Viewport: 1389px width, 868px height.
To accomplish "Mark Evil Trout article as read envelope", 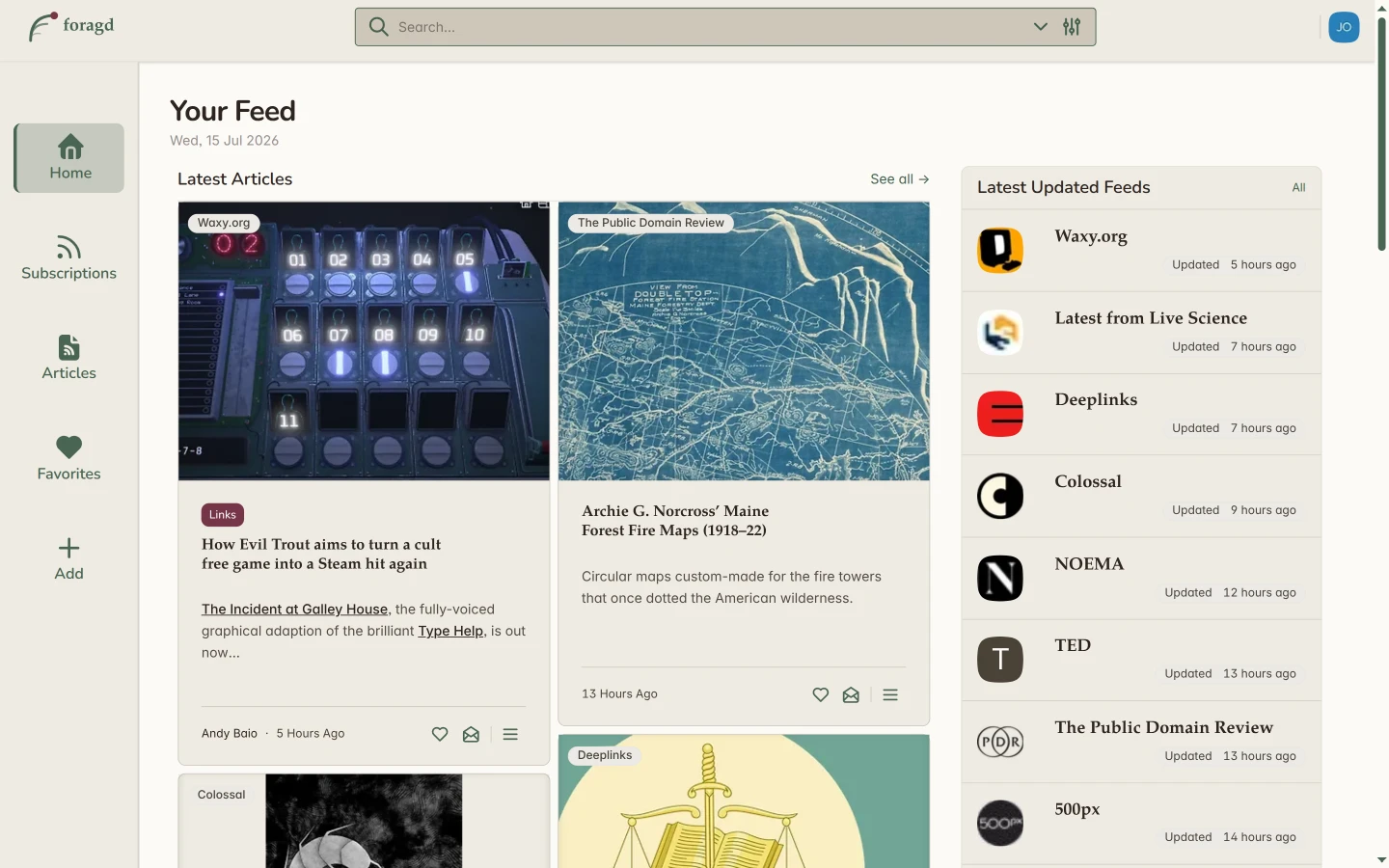I will pos(471,734).
